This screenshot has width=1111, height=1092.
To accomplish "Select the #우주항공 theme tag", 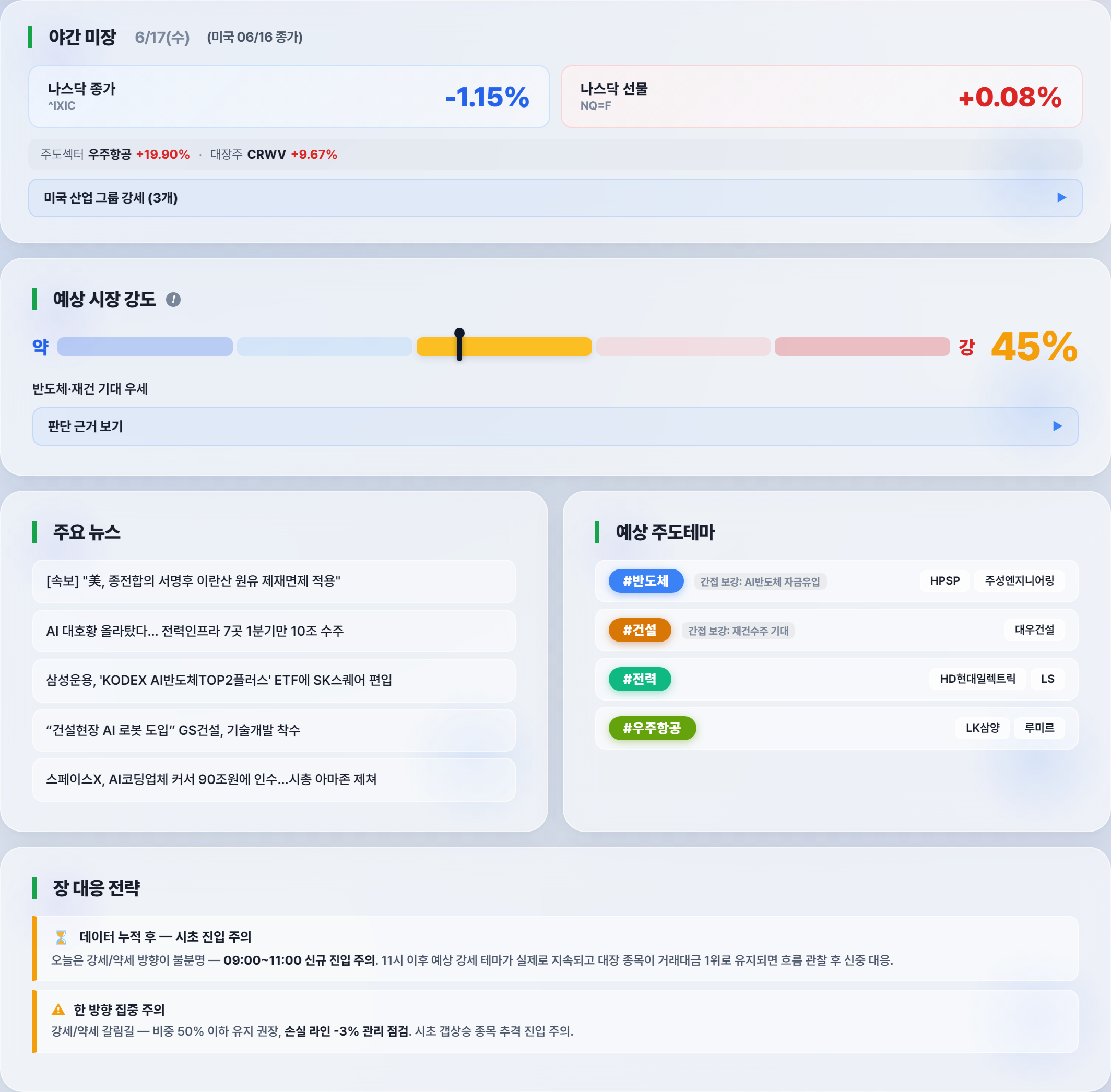I will click(x=652, y=728).
